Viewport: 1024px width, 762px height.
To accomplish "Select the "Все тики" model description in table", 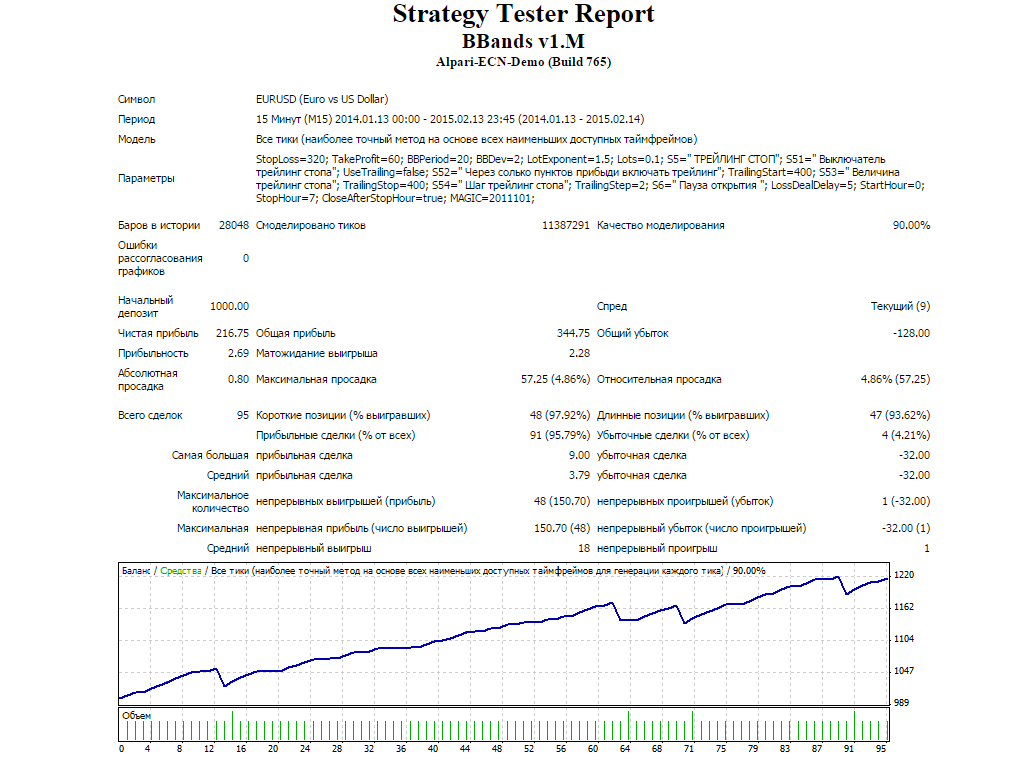I will [x=476, y=139].
